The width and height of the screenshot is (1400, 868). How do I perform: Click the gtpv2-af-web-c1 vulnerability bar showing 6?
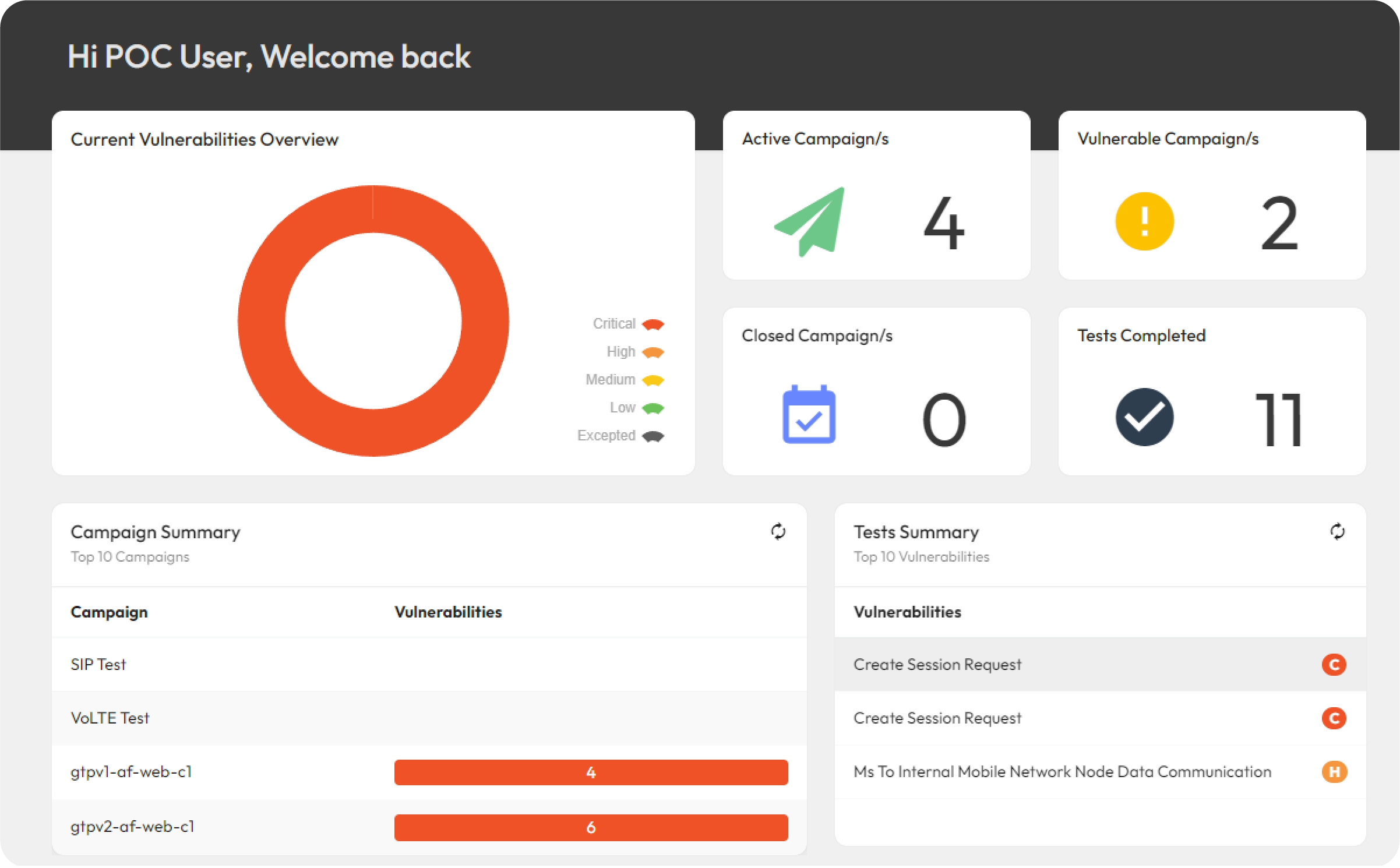click(591, 827)
